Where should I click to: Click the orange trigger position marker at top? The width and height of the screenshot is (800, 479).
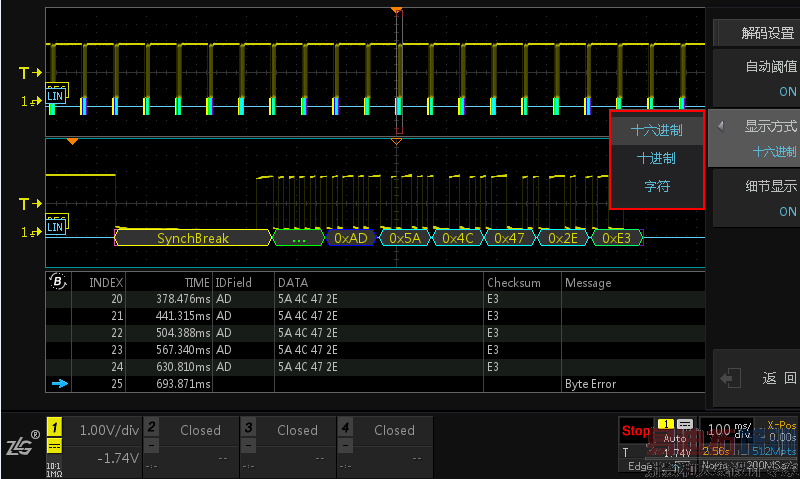tap(397, 10)
